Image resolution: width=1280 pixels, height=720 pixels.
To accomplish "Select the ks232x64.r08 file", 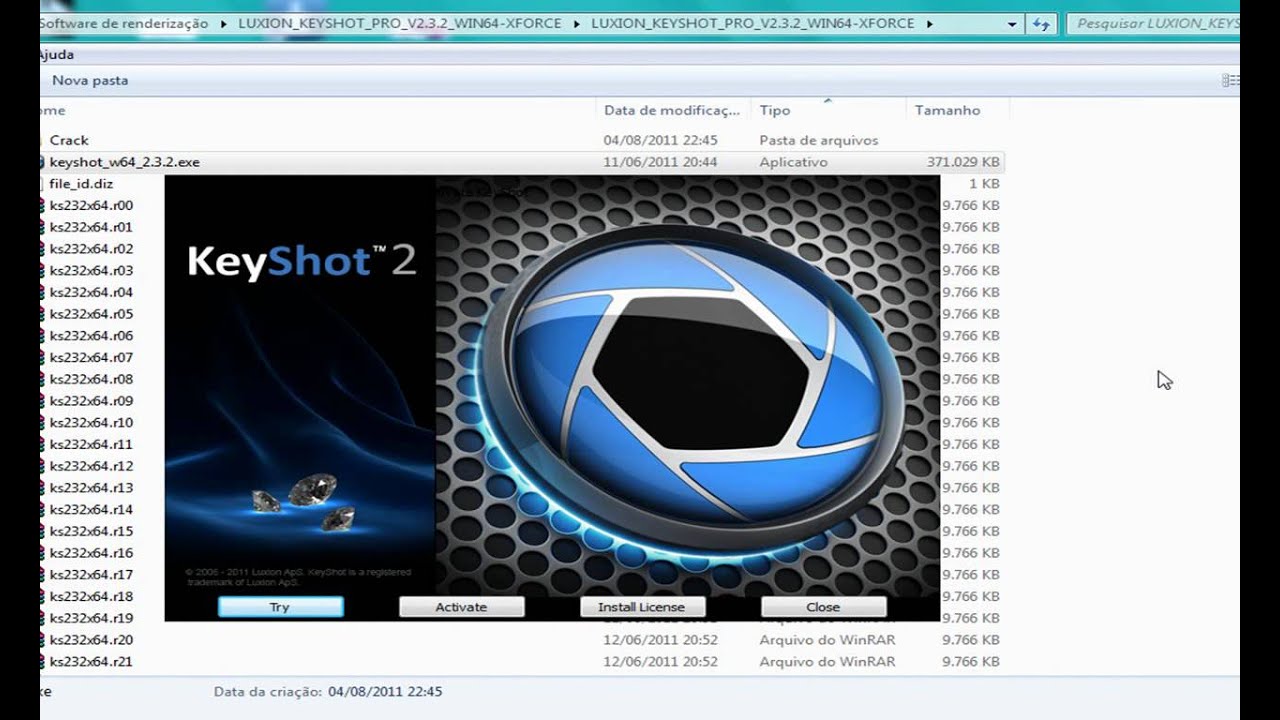I will 91,379.
